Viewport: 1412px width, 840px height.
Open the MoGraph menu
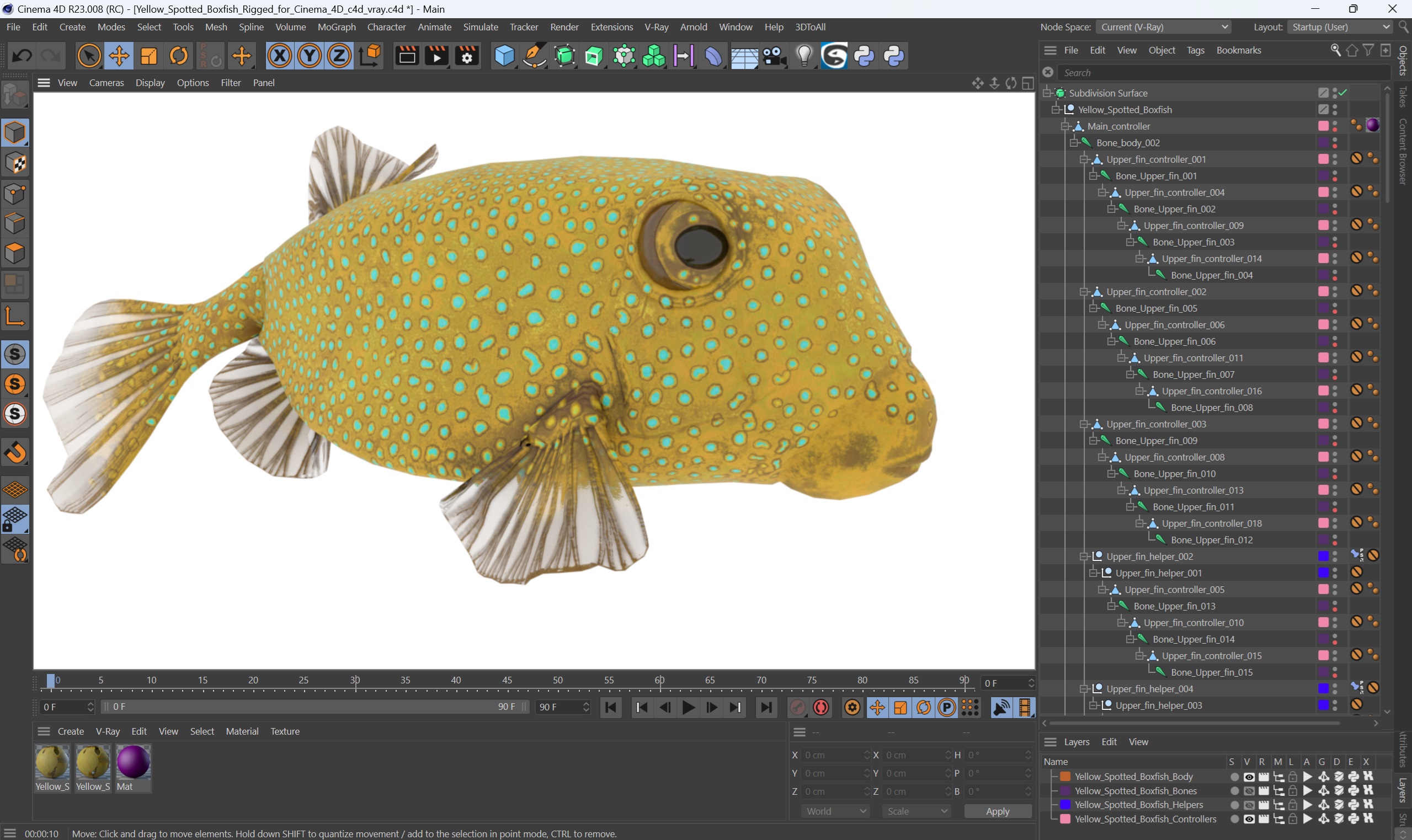tap(336, 26)
